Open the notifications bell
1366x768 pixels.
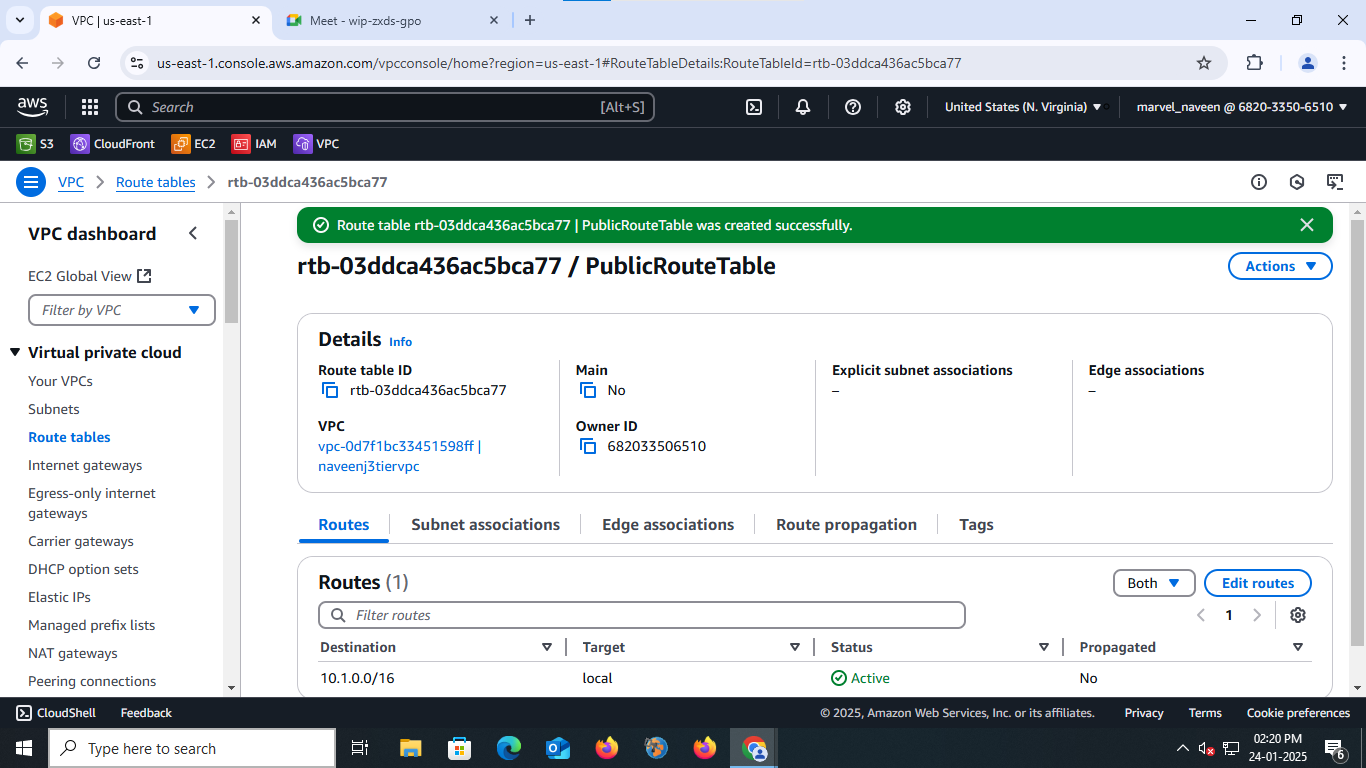point(803,107)
